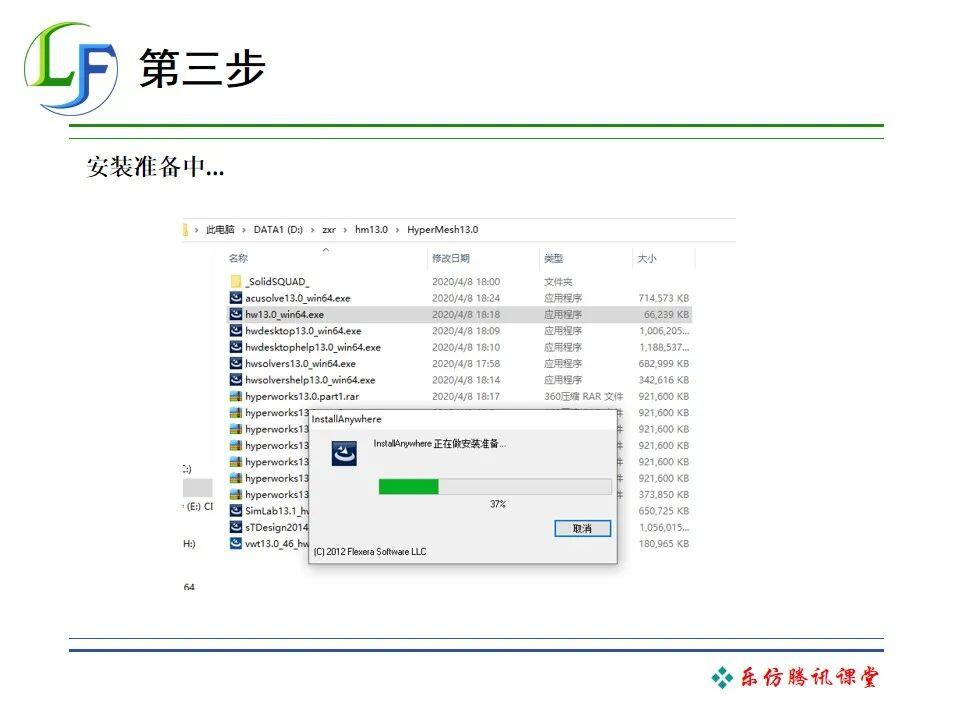
Task: Click the InstallAnywhere dialog logo icon
Action: click(x=344, y=454)
